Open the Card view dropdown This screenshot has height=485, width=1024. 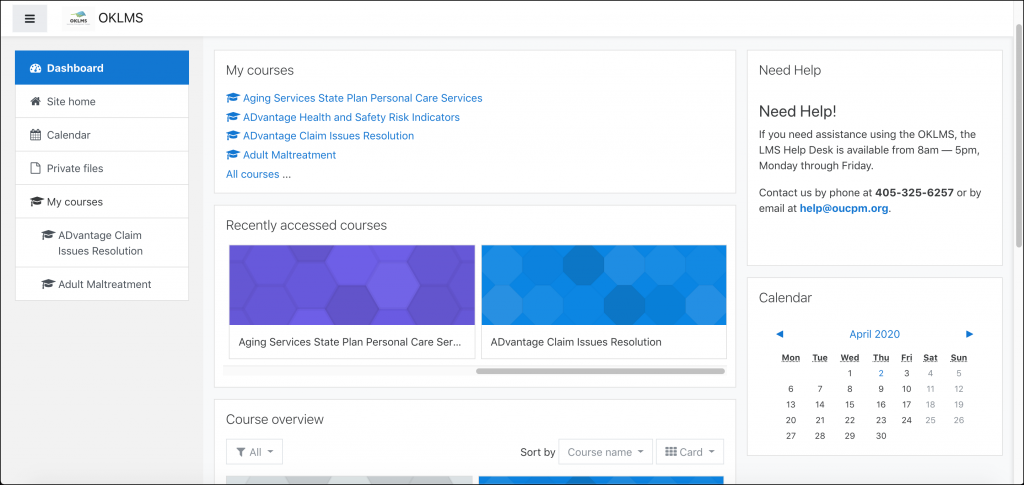coord(690,452)
